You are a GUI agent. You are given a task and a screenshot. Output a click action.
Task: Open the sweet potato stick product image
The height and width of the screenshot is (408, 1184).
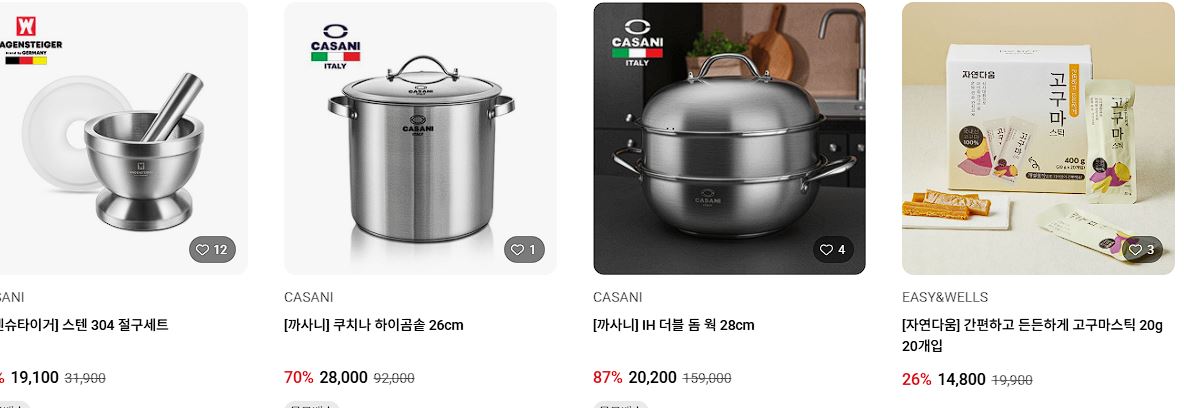point(1038,138)
